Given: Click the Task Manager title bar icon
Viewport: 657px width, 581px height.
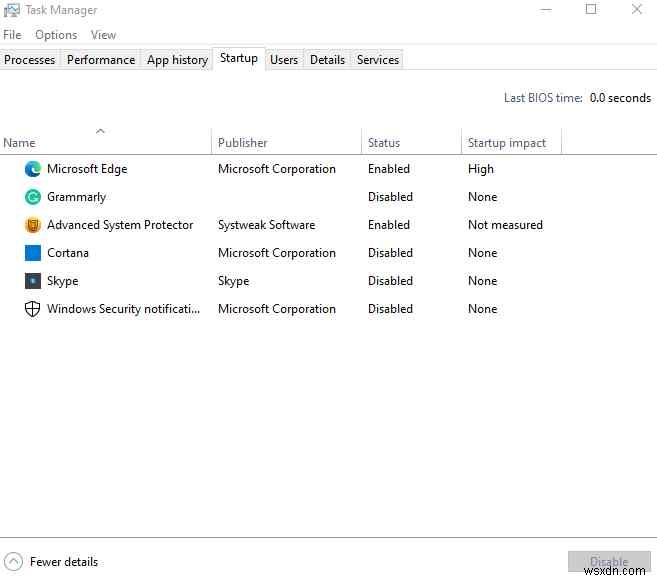Looking at the screenshot, I should (11, 10).
